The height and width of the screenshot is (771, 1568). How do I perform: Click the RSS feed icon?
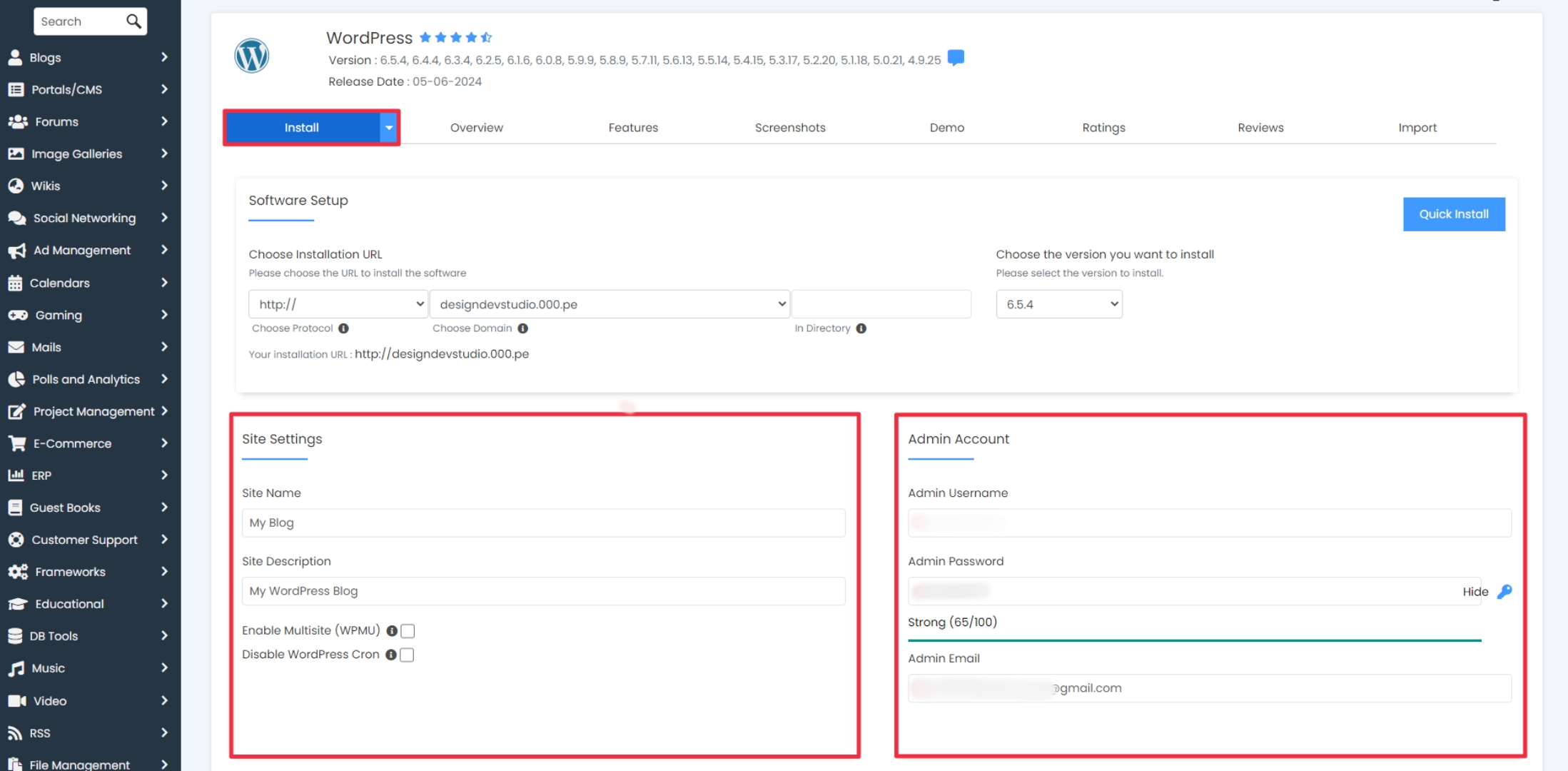(15, 733)
